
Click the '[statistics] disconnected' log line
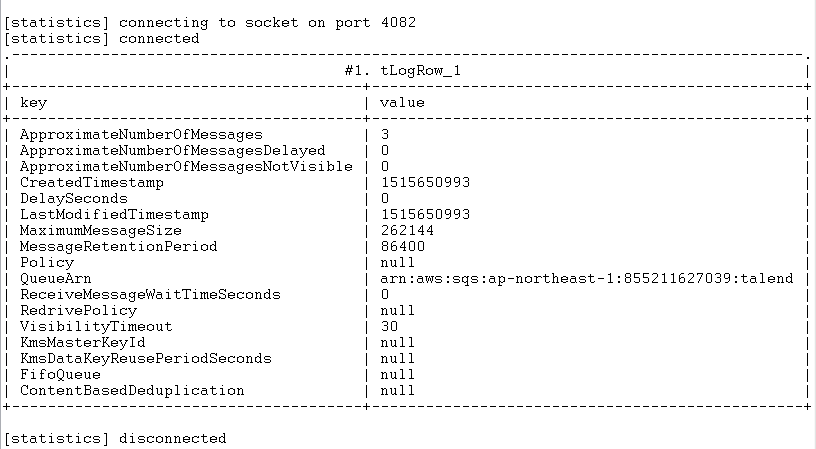pos(115,438)
